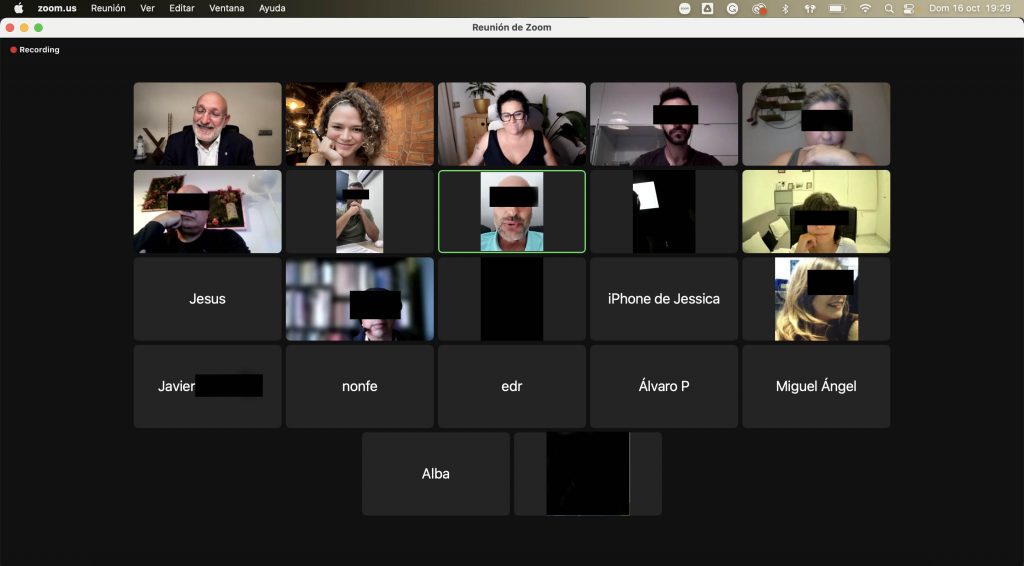1024x566 pixels.
Task: Open the Apple menu
Action: [x=18, y=8]
